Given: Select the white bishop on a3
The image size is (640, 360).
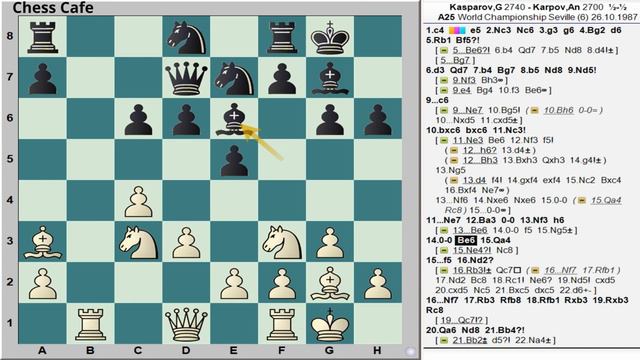Looking at the screenshot, I should (x=42, y=242).
